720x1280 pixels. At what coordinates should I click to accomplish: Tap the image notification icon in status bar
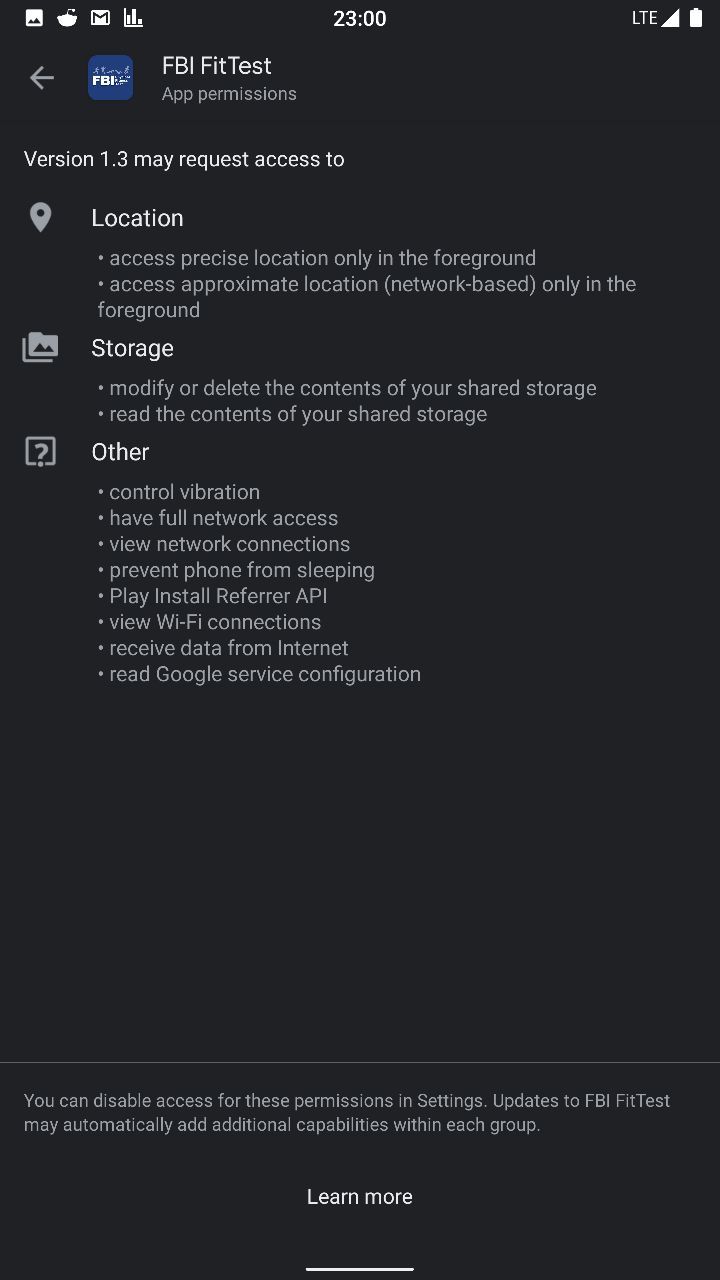click(x=34, y=18)
